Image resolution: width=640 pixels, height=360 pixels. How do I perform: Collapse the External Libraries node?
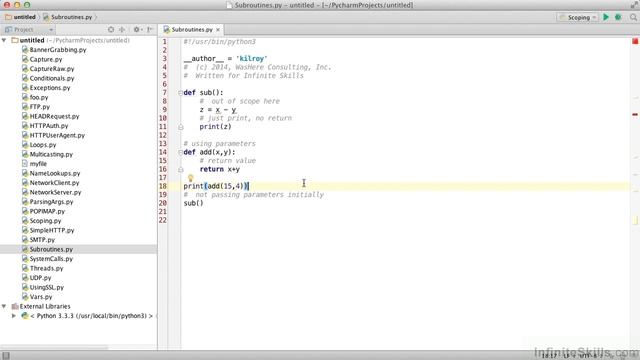click(4, 306)
